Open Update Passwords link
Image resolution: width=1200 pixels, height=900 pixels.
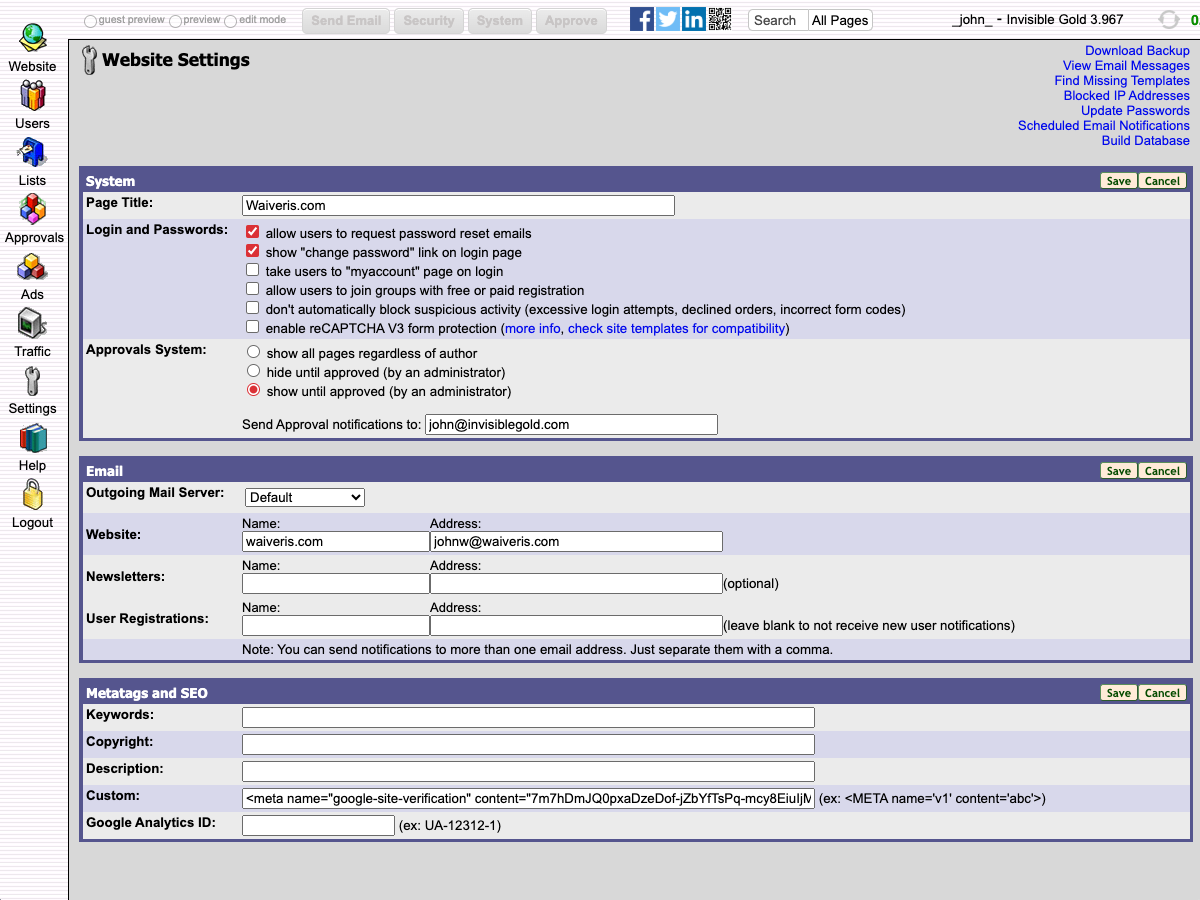[x=1136, y=111]
